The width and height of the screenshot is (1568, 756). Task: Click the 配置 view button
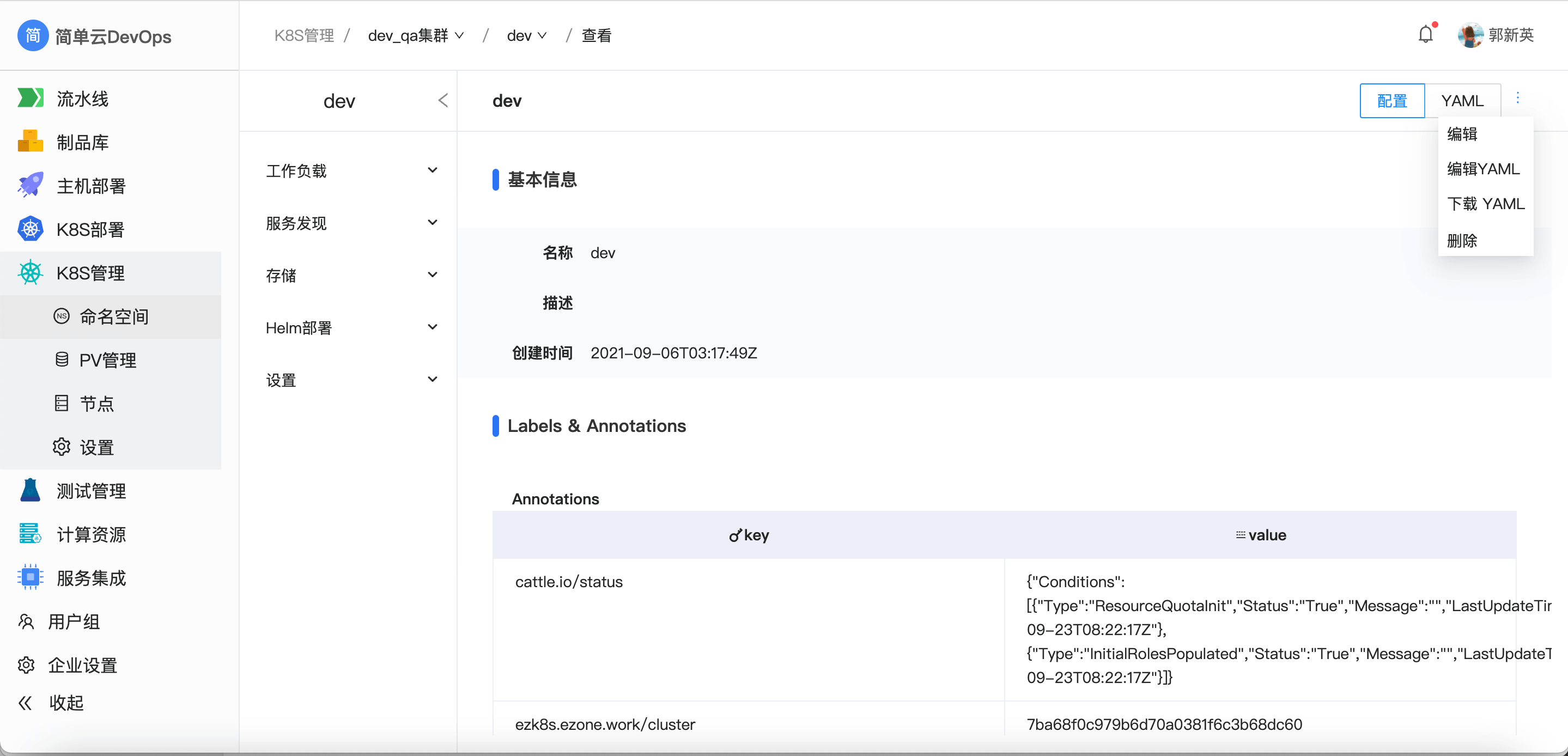pos(1391,100)
